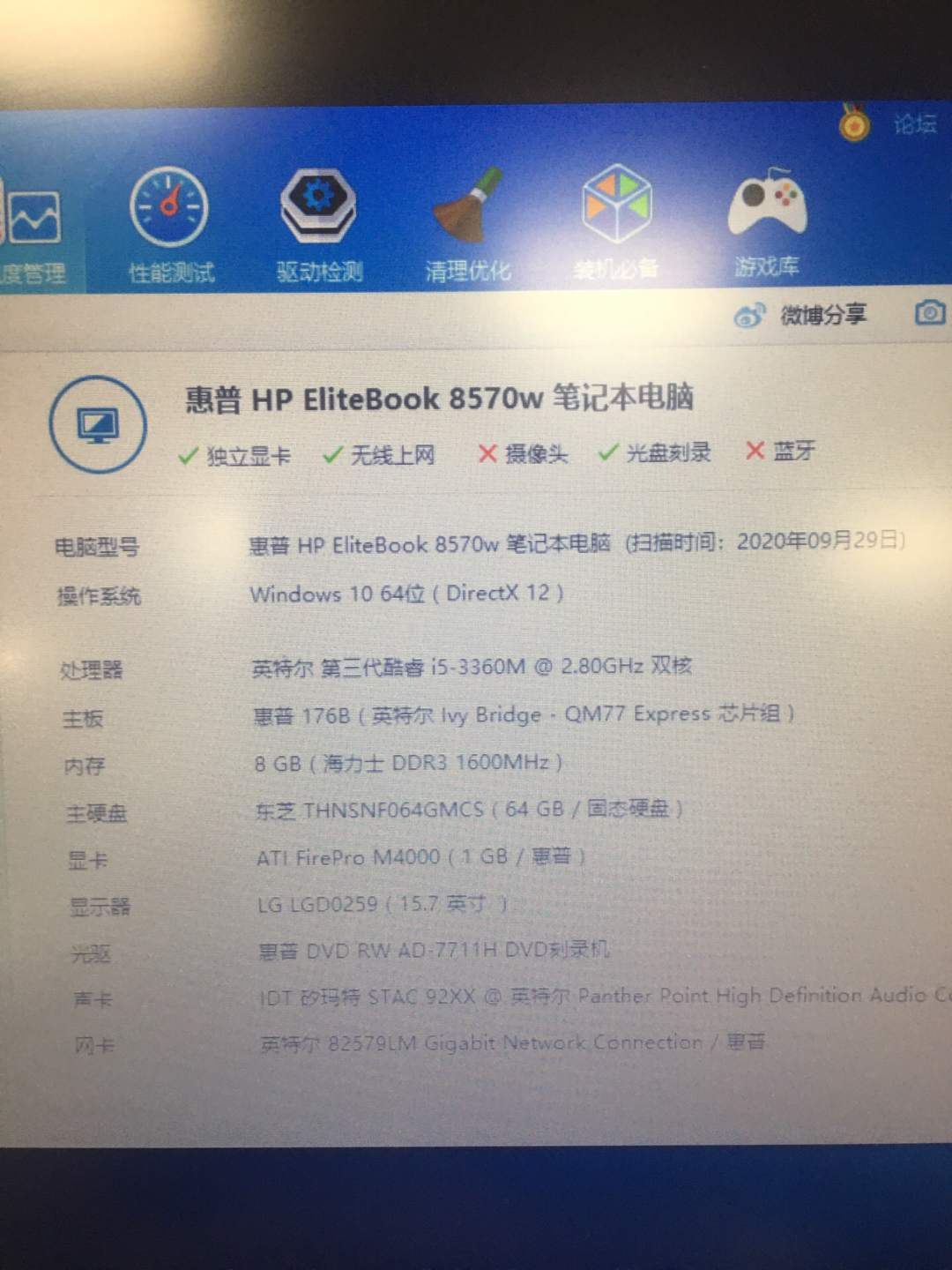Switch to the 性能测试 tab label
The width and height of the screenshot is (952, 1270).
pyautogui.click(x=172, y=273)
